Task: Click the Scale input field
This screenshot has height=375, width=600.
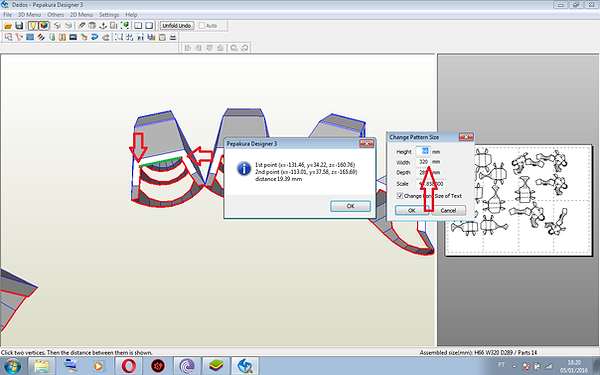Action: coord(431,184)
